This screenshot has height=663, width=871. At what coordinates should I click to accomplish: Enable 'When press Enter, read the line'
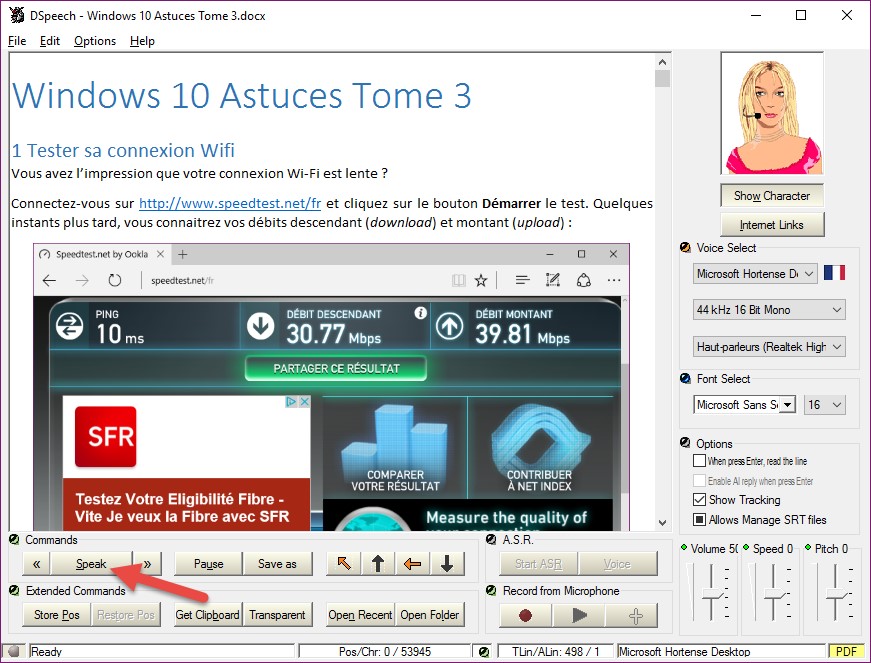pos(699,461)
